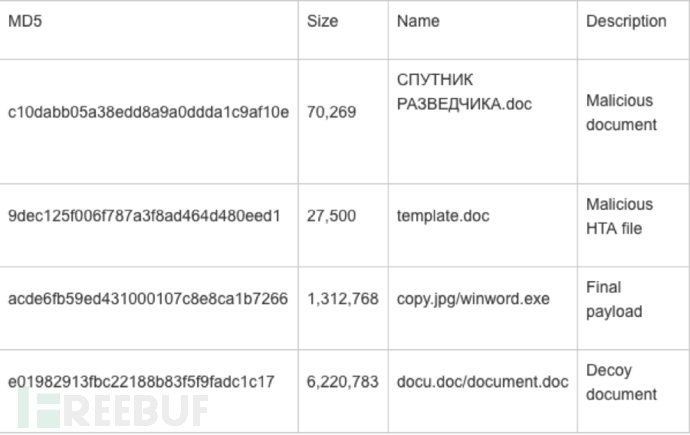Click the Name column header
Viewport: 690px width, 435px height.
tap(418, 21)
